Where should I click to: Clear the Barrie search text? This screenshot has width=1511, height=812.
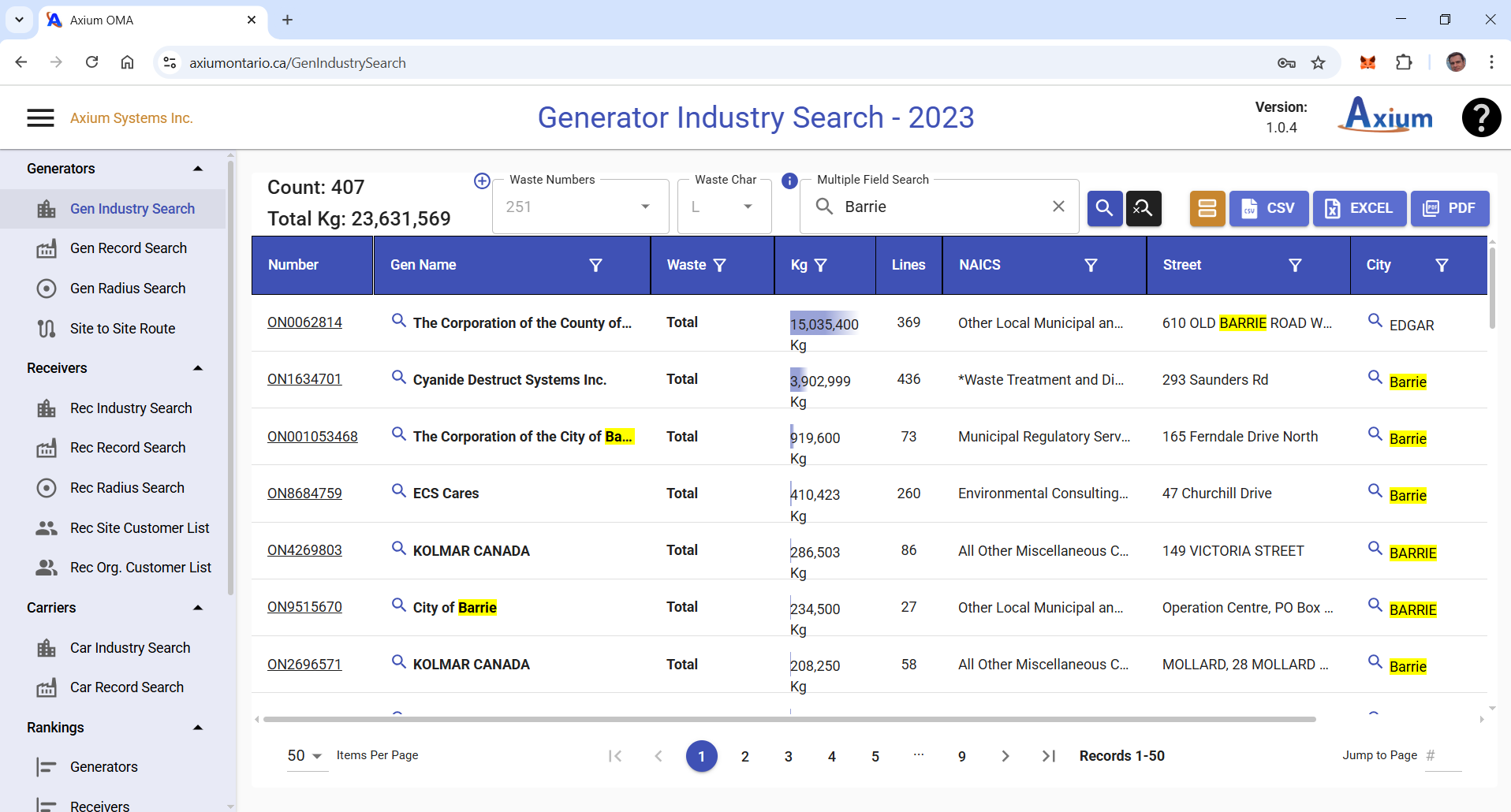[x=1058, y=207]
